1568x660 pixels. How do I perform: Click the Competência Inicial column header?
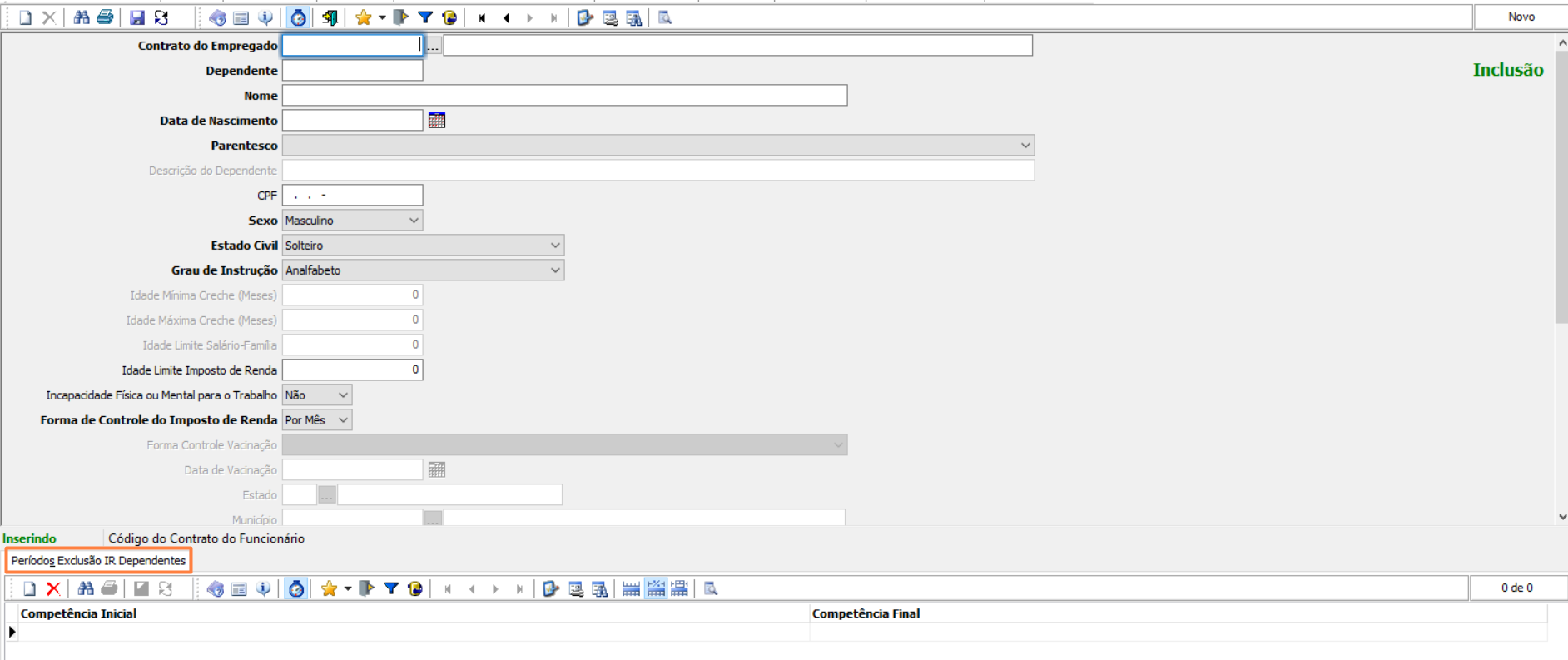(79, 613)
